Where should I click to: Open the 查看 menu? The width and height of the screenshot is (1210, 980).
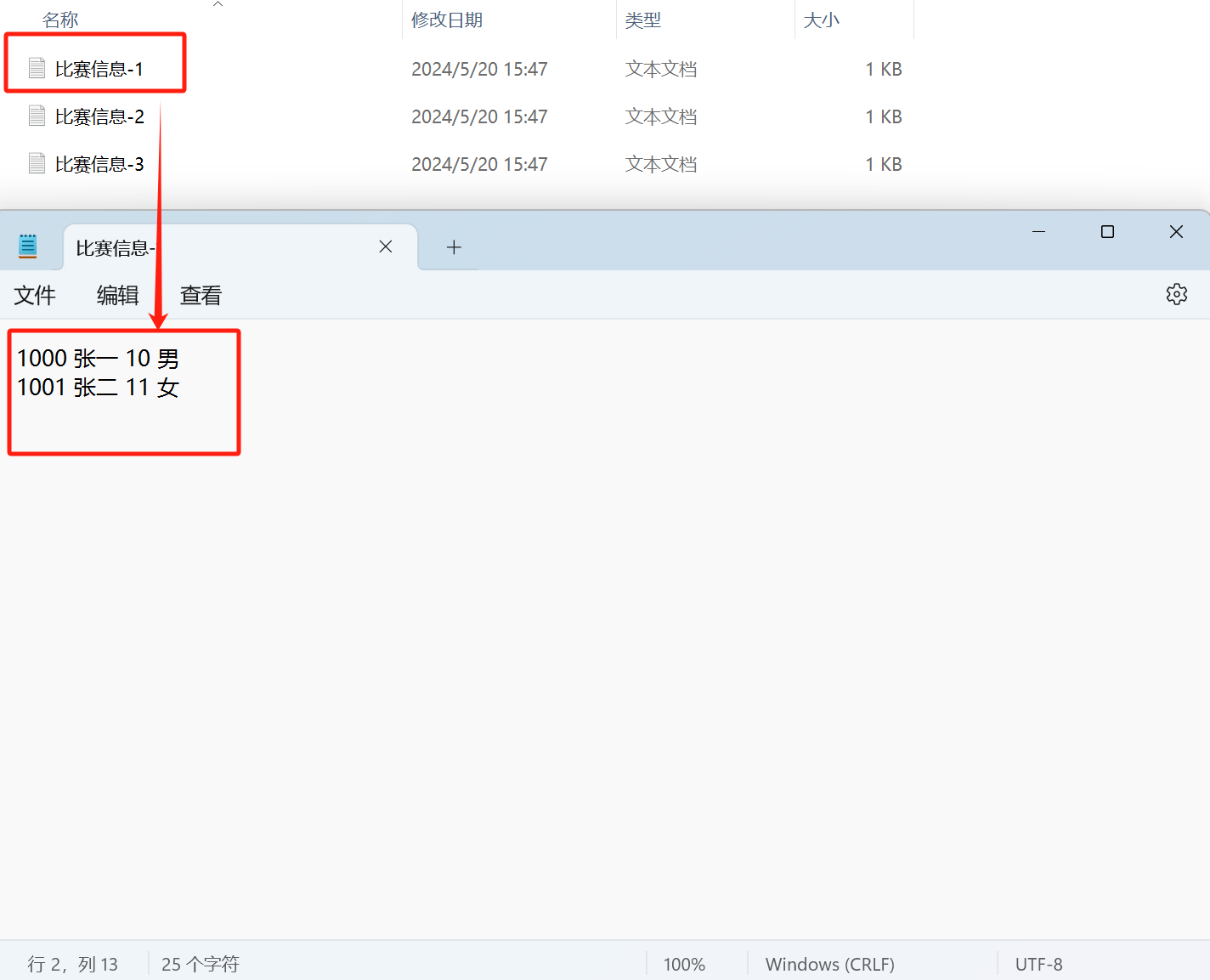[200, 295]
